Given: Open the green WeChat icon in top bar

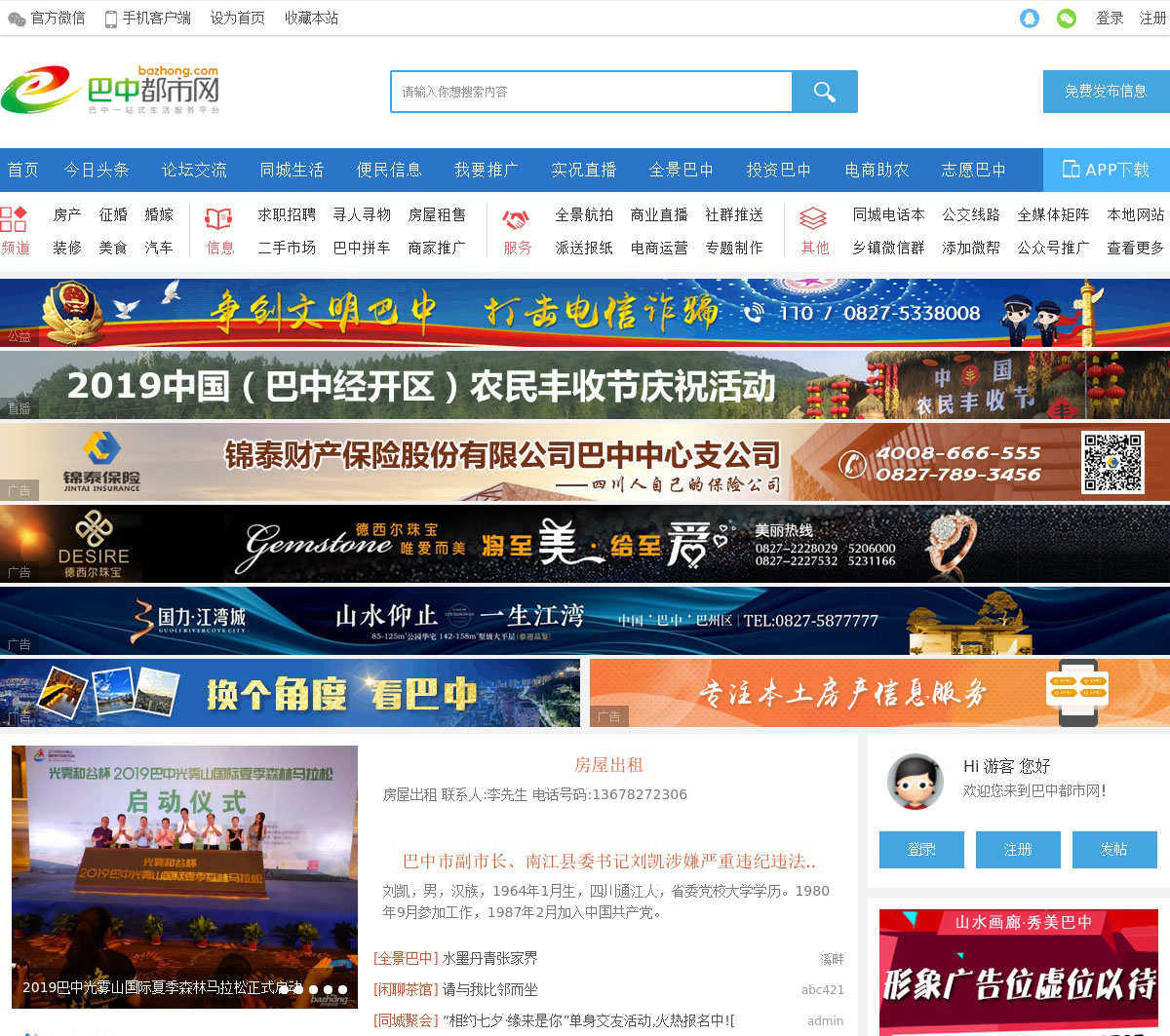Looking at the screenshot, I should 1067,19.
